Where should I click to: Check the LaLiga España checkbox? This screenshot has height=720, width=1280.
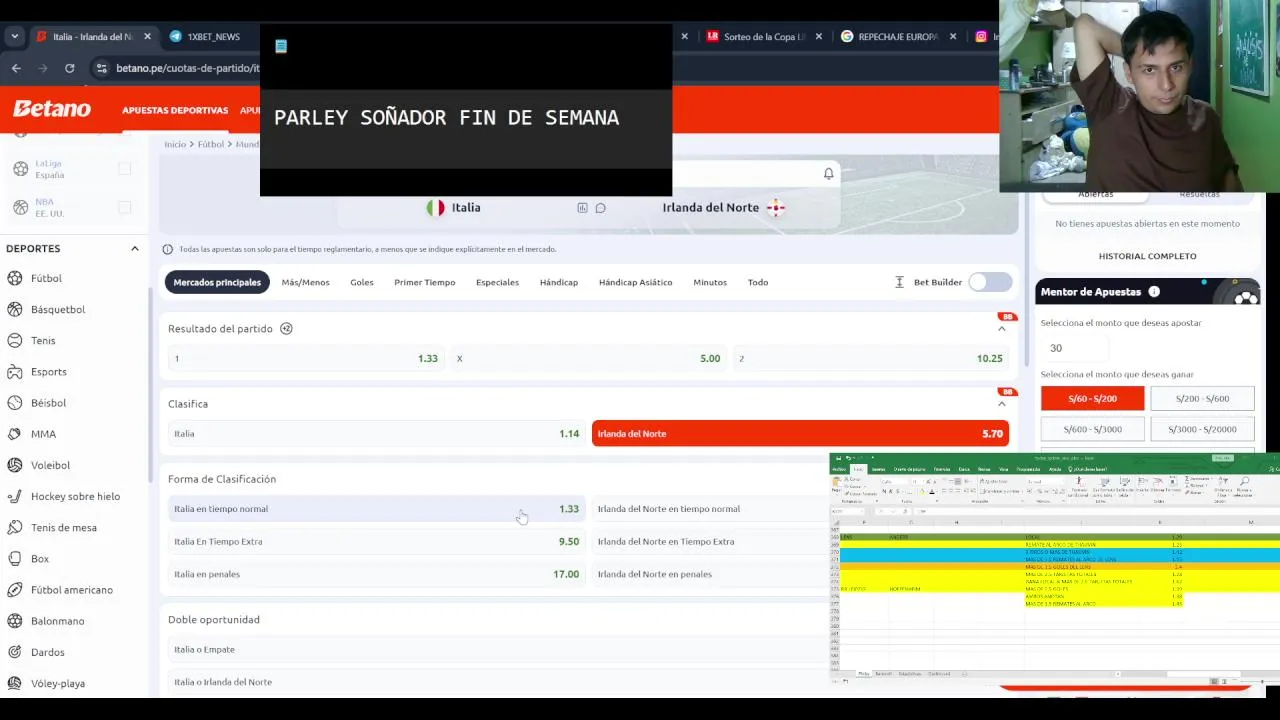tap(124, 169)
